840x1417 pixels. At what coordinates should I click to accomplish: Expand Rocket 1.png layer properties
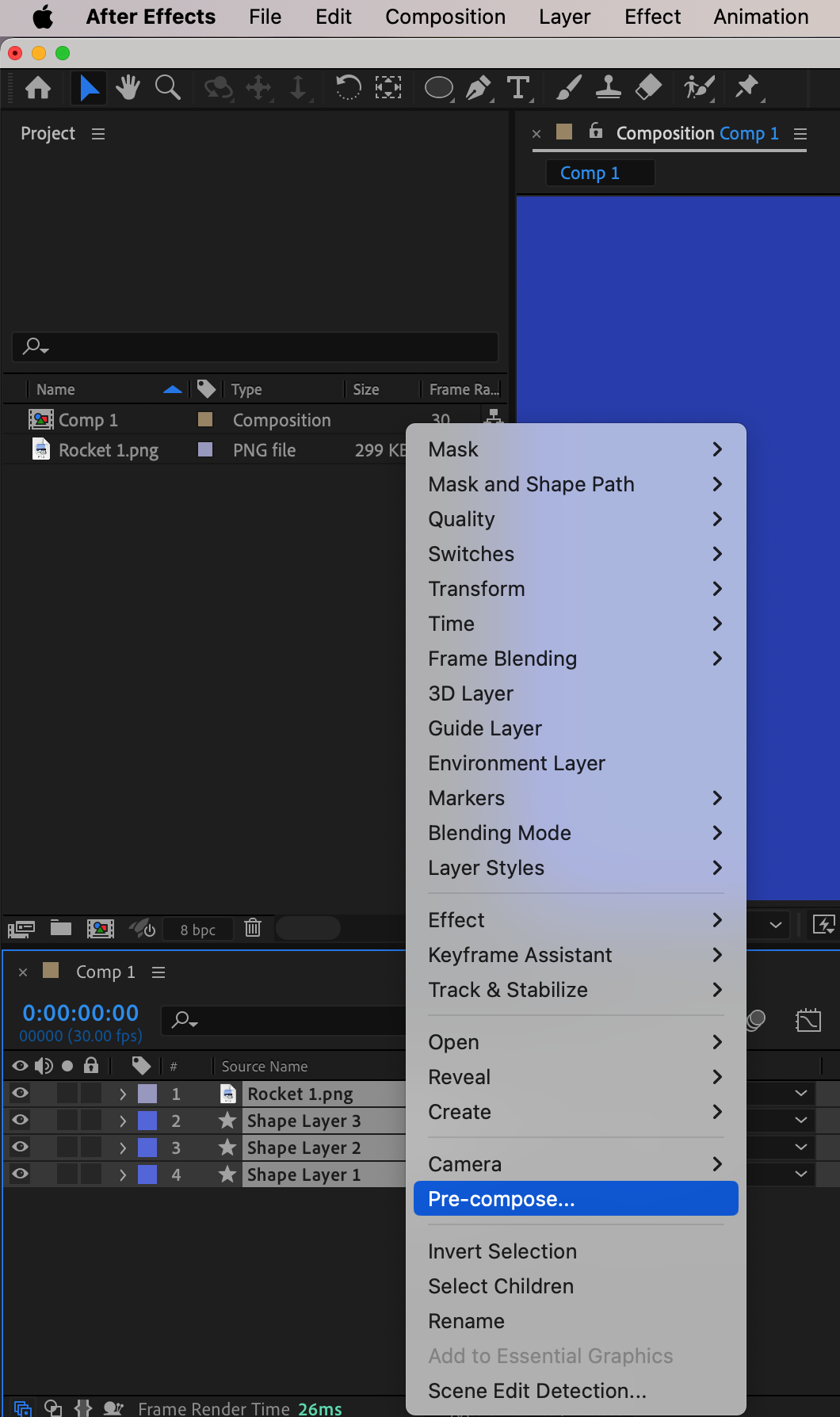click(x=123, y=1094)
